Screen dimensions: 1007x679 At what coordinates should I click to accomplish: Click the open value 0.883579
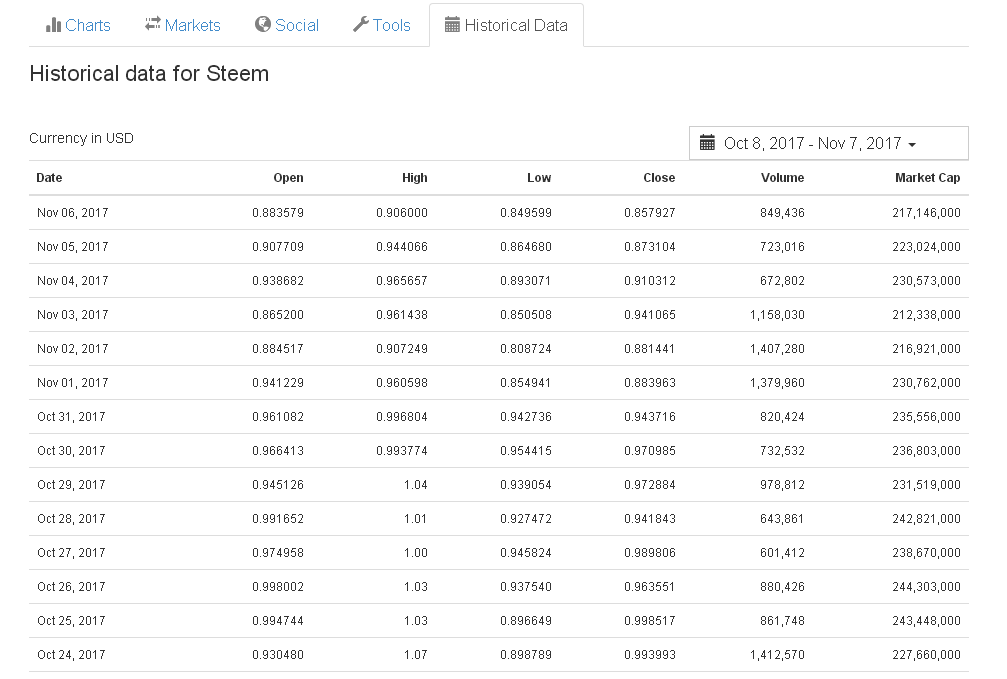tap(278, 213)
